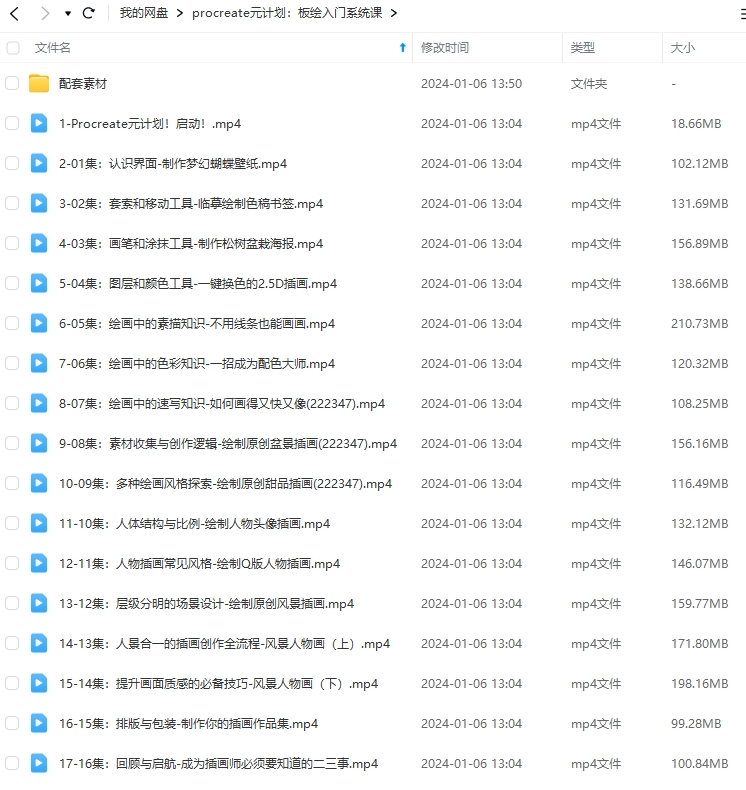Sort by 修改时间 column
The height and width of the screenshot is (790, 746).
coord(445,48)
